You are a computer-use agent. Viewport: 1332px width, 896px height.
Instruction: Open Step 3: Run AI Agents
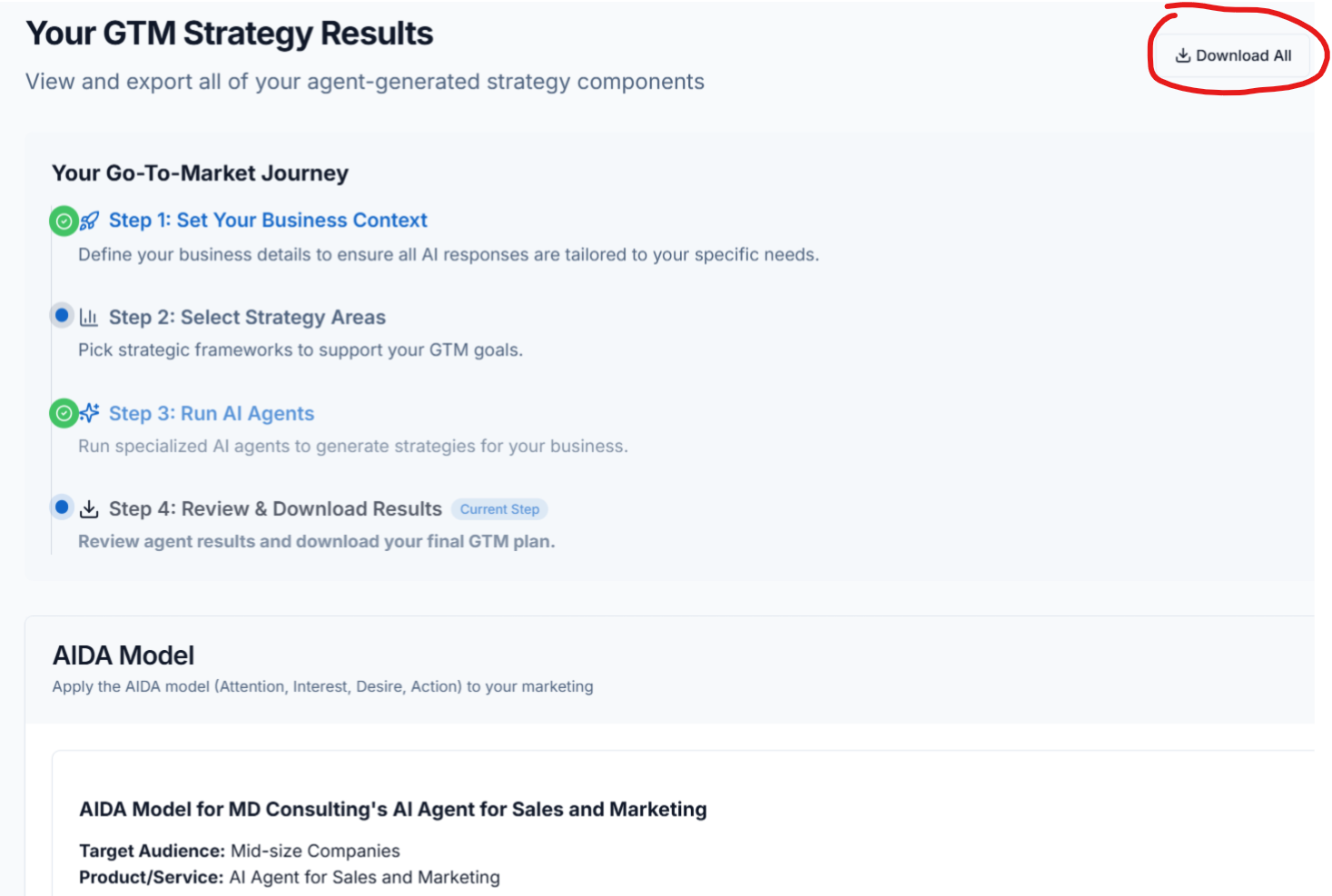click(x=212, y=413)
